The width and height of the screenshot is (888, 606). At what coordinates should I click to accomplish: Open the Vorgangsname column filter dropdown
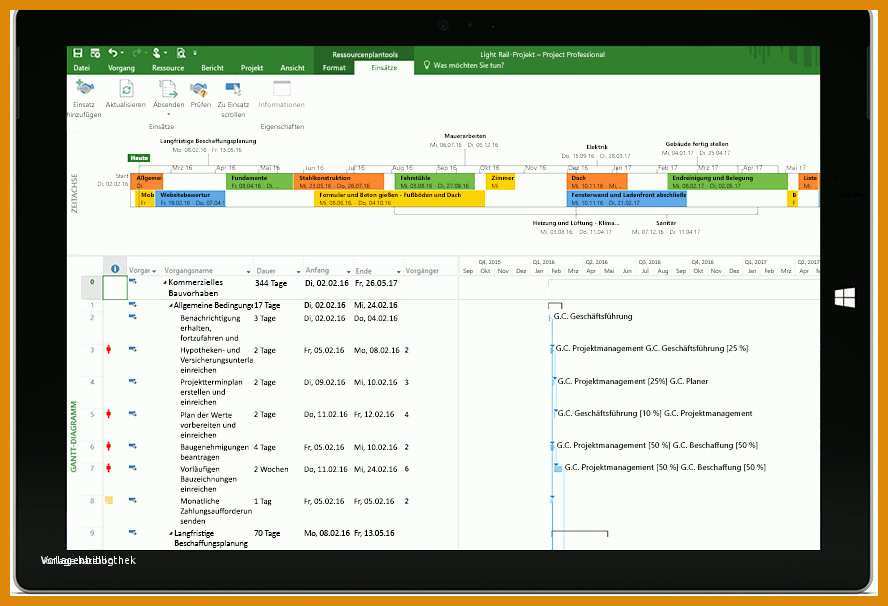pos(248,272)
